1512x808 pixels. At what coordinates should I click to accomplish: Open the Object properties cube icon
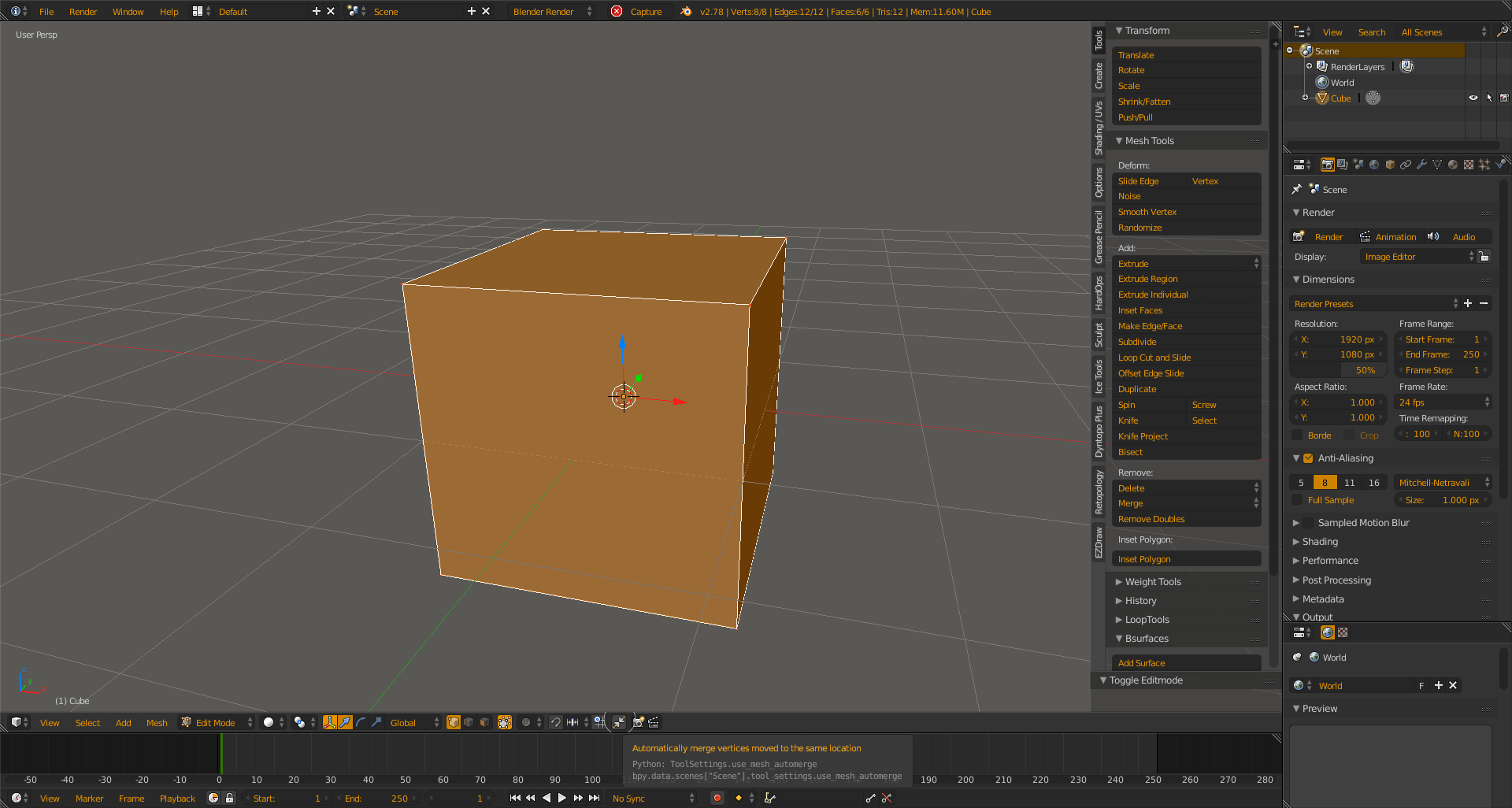point(1391,165)
